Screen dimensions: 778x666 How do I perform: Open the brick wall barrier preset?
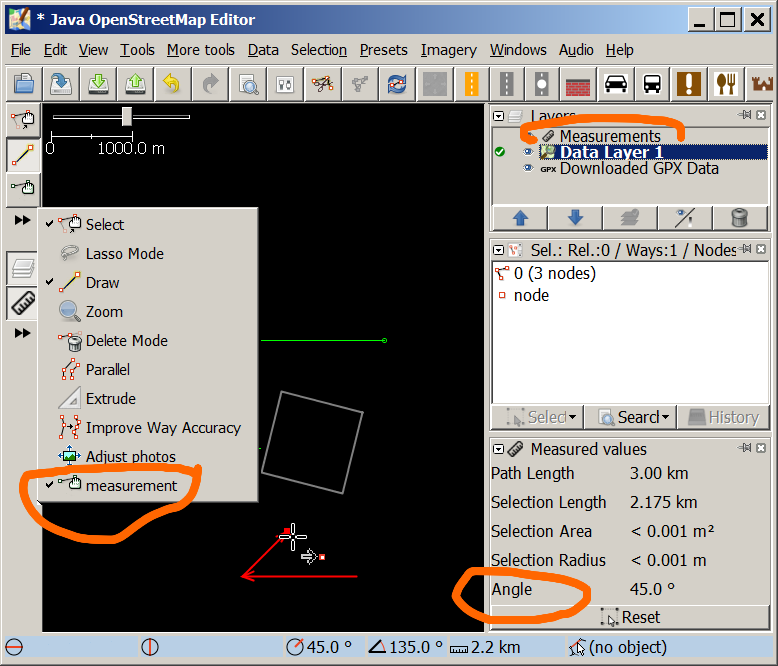click(x=578, y=84)
